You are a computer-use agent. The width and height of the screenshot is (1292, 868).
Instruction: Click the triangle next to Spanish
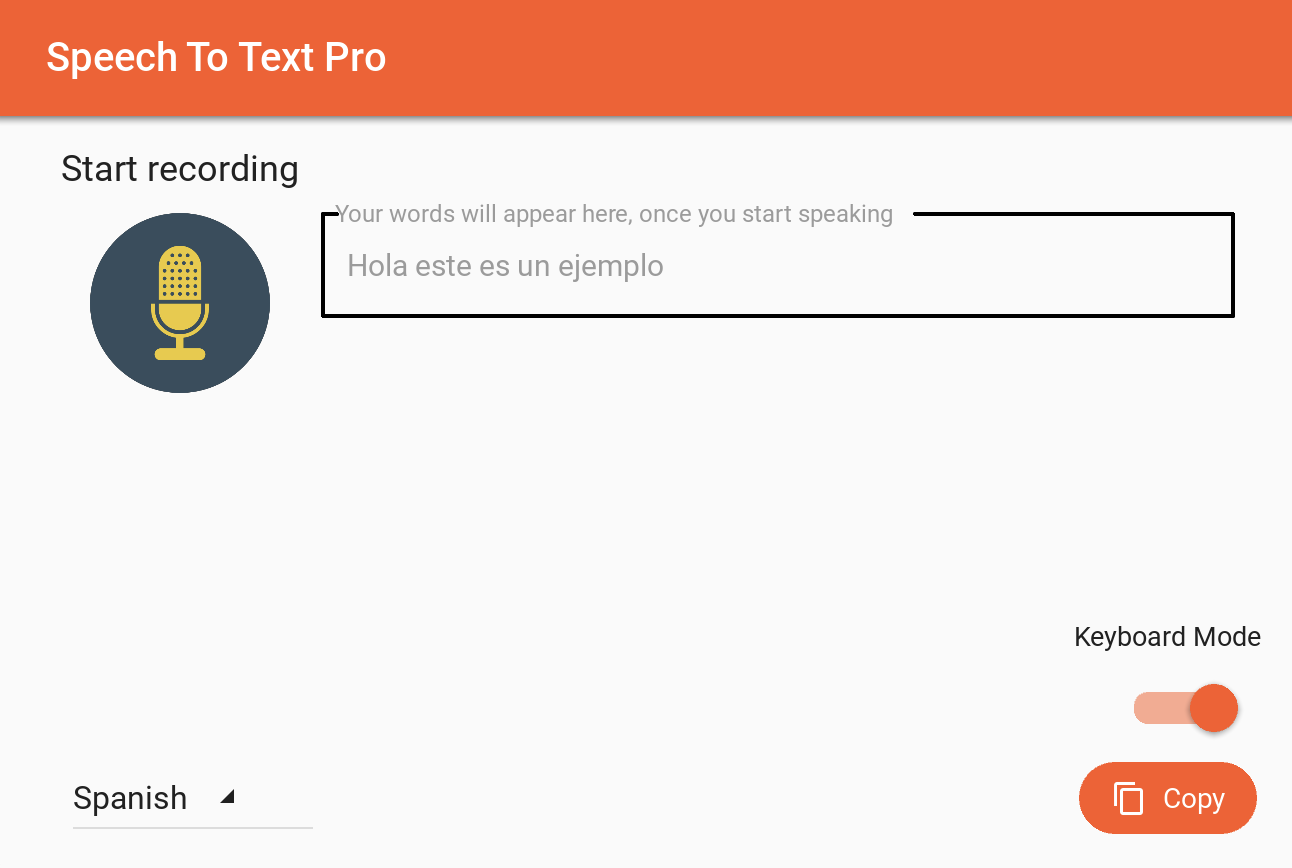click(226, 797)
